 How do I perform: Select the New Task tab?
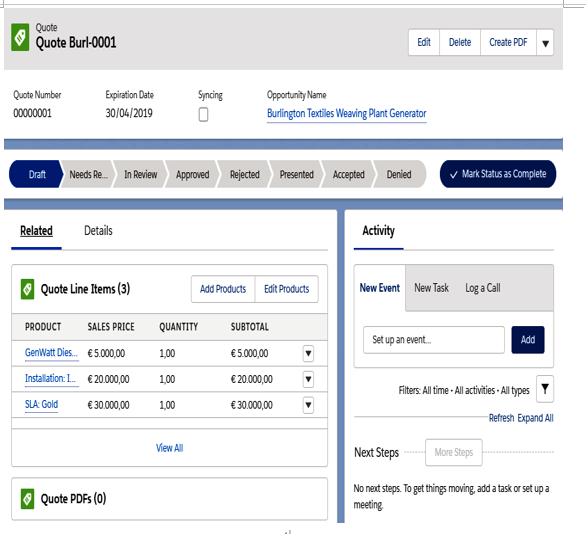point(431,288)
